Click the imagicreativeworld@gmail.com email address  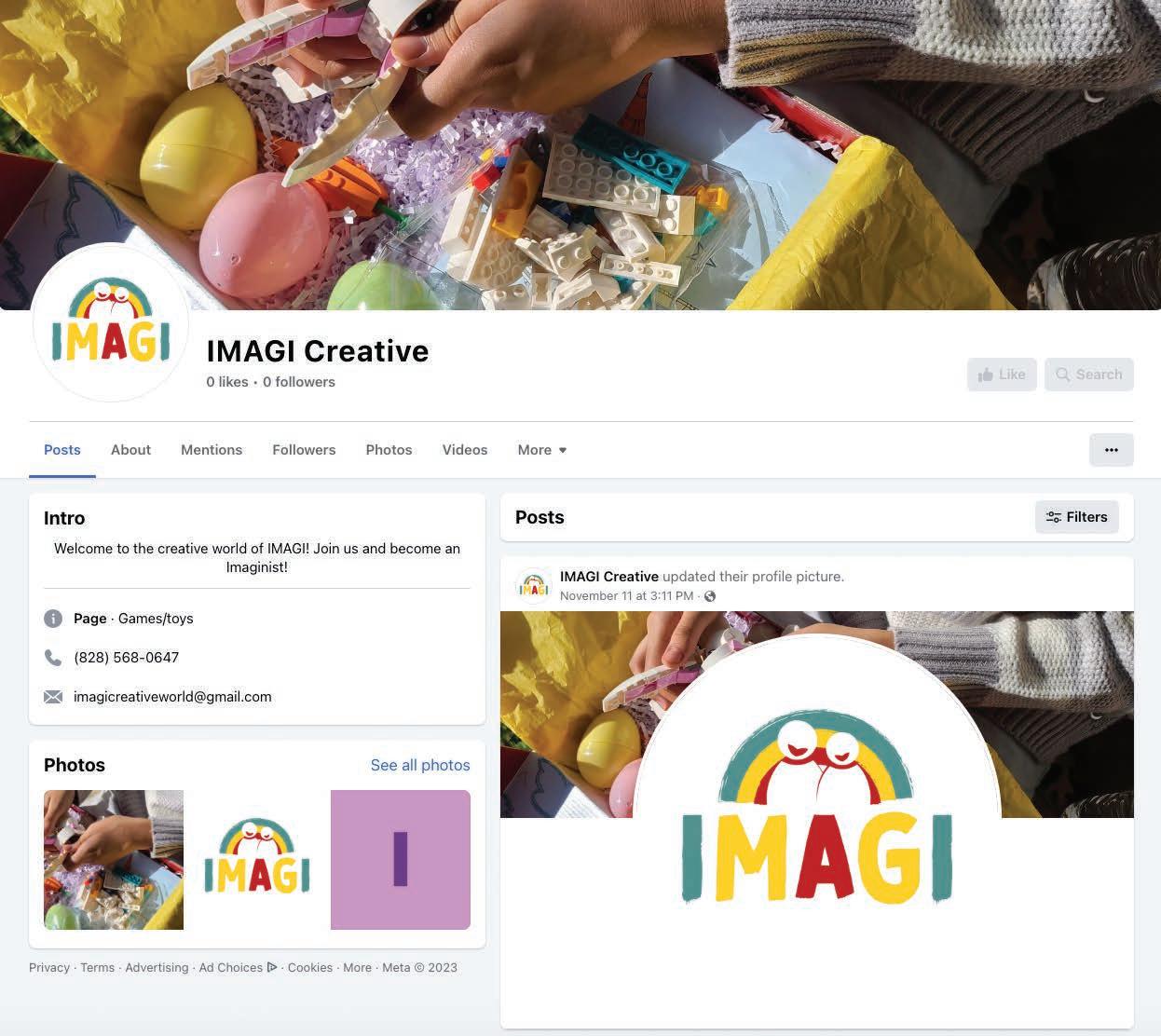coord(172,697)
